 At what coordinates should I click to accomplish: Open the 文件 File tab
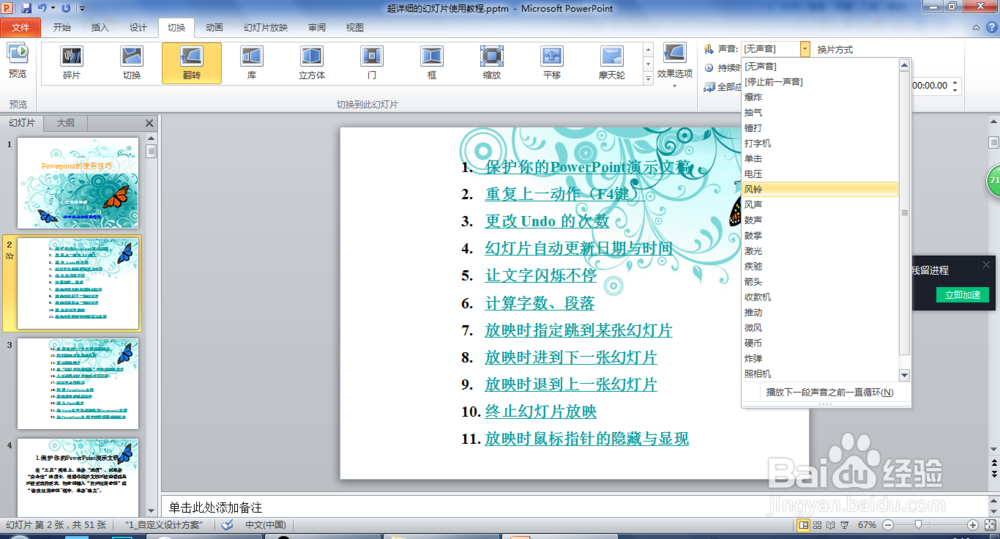(x=20, y=27)
